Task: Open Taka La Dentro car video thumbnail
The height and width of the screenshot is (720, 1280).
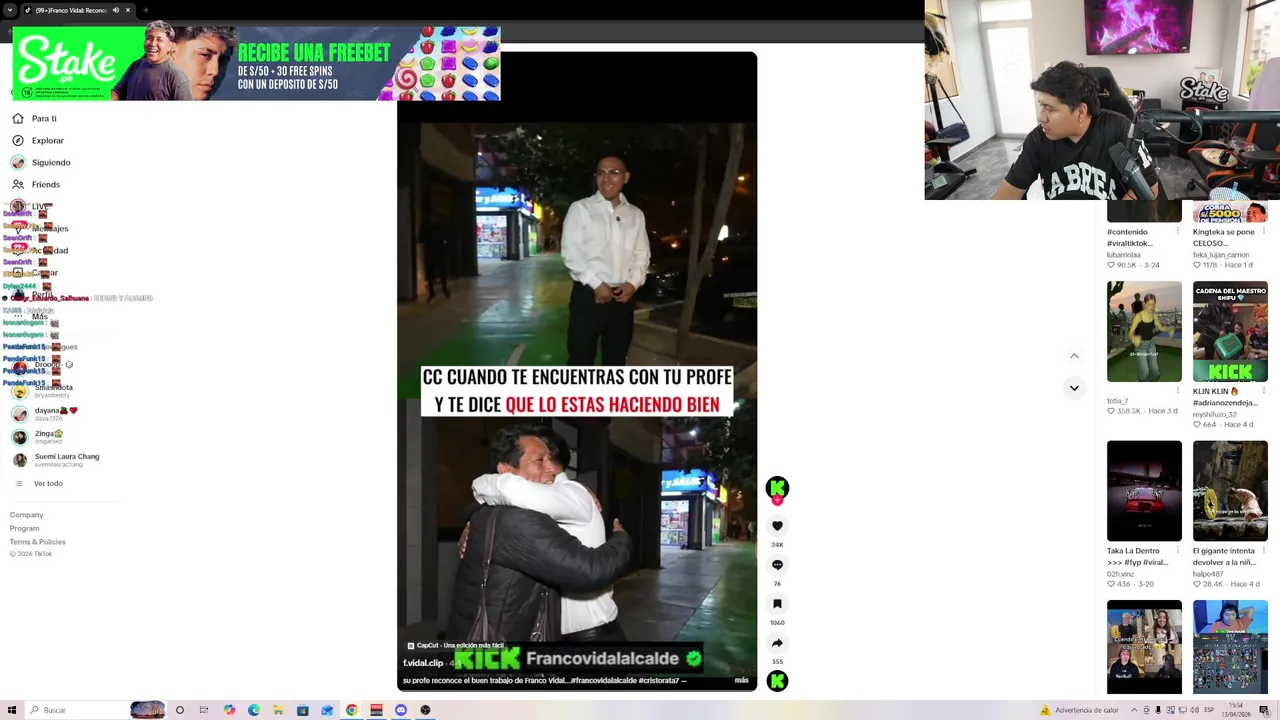Action: point(1144,491)
